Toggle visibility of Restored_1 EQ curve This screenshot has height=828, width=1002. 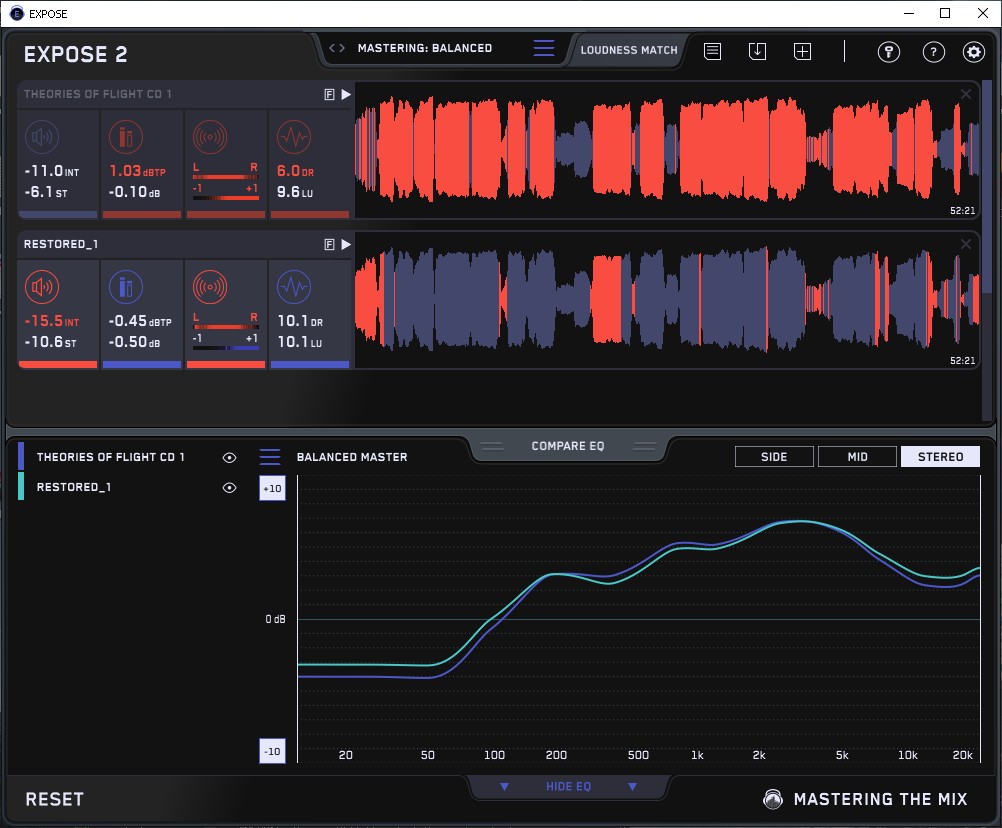click(x=229, y=487)
